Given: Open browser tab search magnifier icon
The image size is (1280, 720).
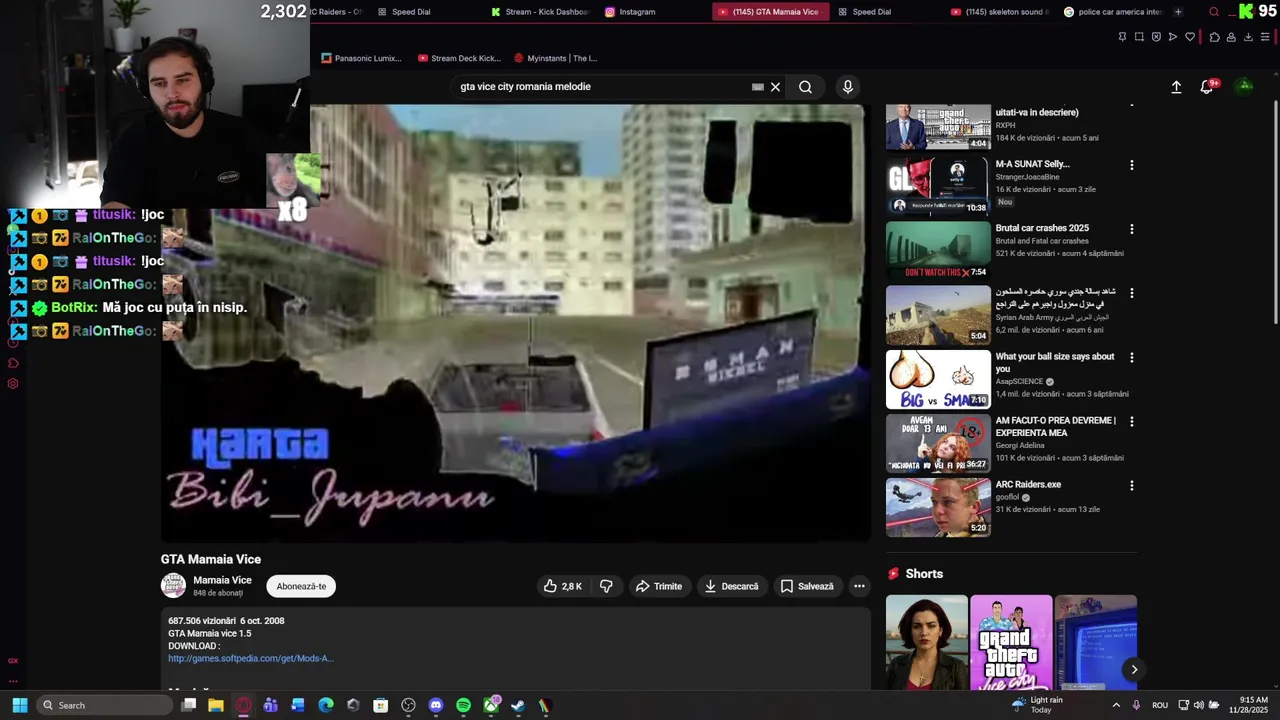Looking at the screenshot, I should [1214, 12].
